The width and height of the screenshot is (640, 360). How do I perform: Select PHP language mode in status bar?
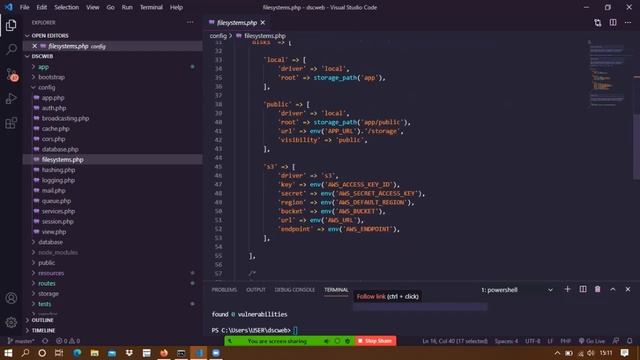click(x=566, y=341)
